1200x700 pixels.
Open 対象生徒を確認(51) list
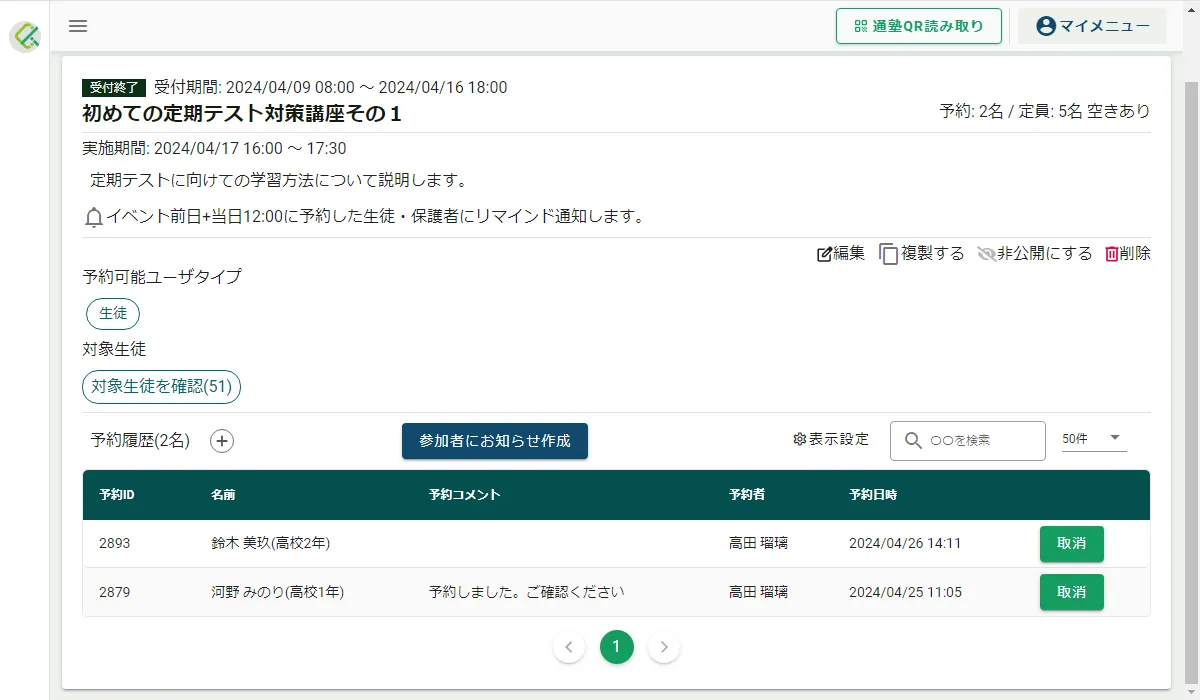tap(161, 386)
